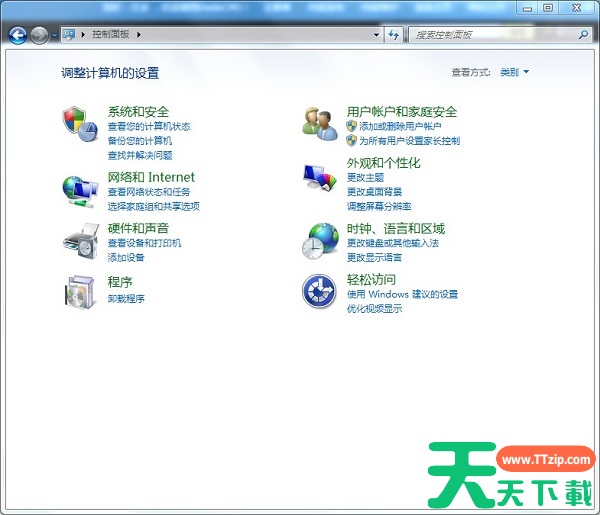Click the 卸载程序 link
The width and height of the screenshot is (600, 515).
126,298
